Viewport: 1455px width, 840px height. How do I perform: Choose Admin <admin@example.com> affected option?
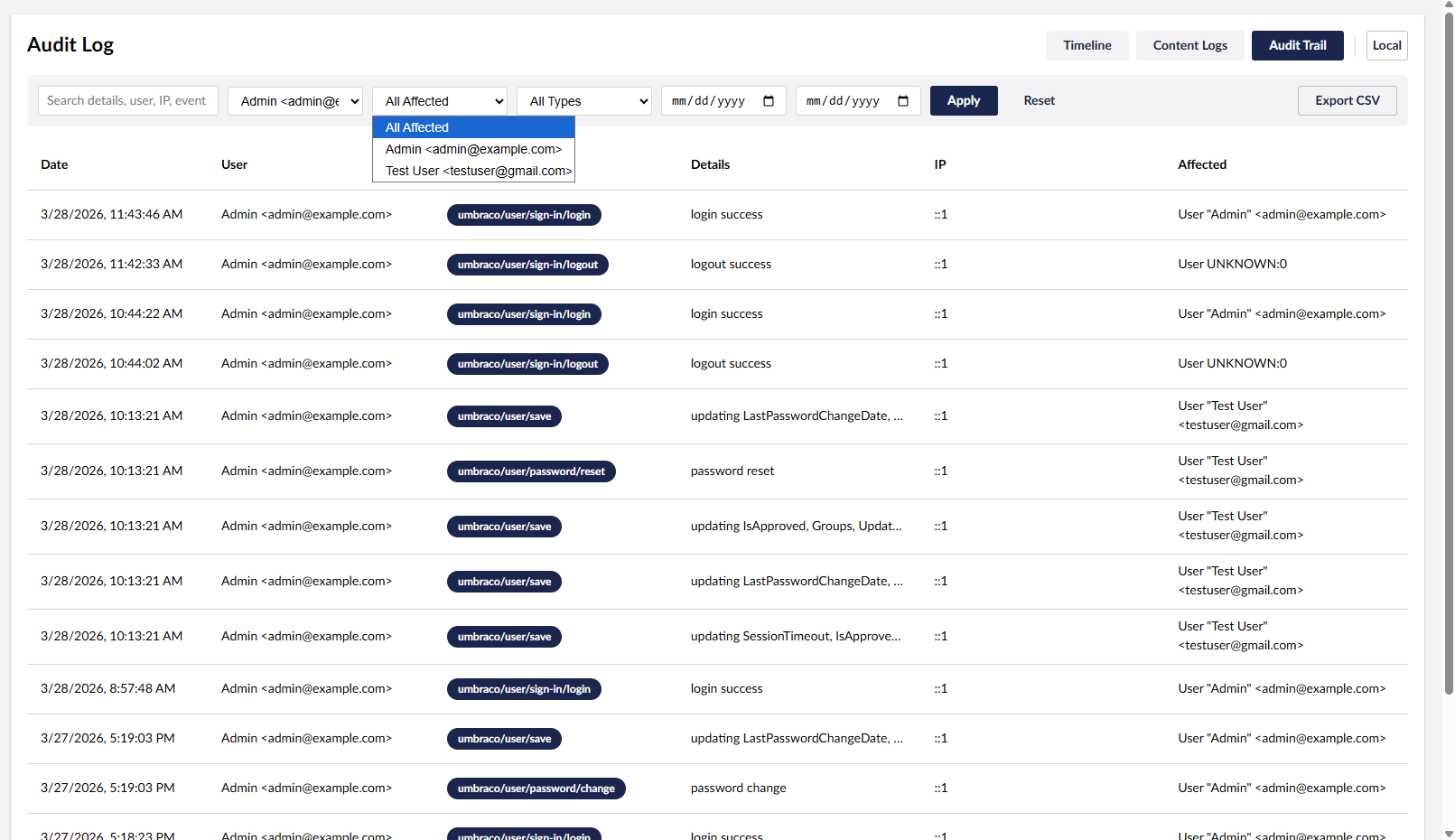click(x=473, y=149)
